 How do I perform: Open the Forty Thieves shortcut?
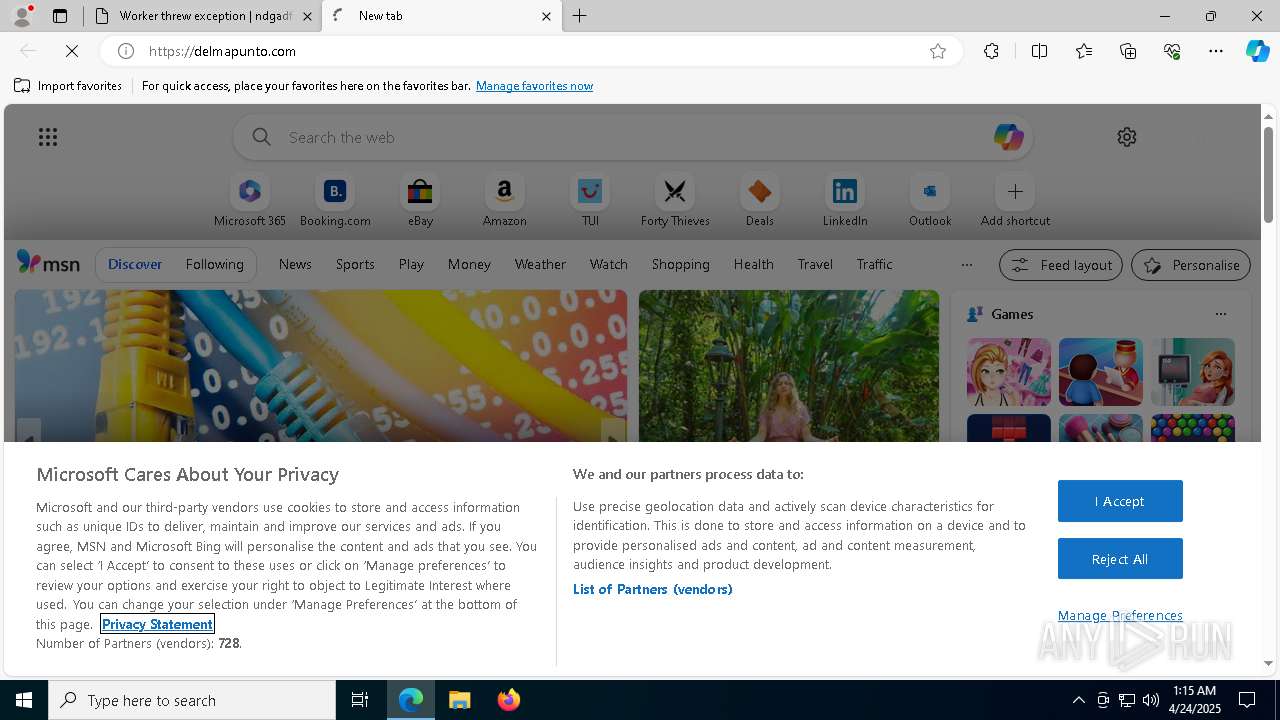pos(675,201)
